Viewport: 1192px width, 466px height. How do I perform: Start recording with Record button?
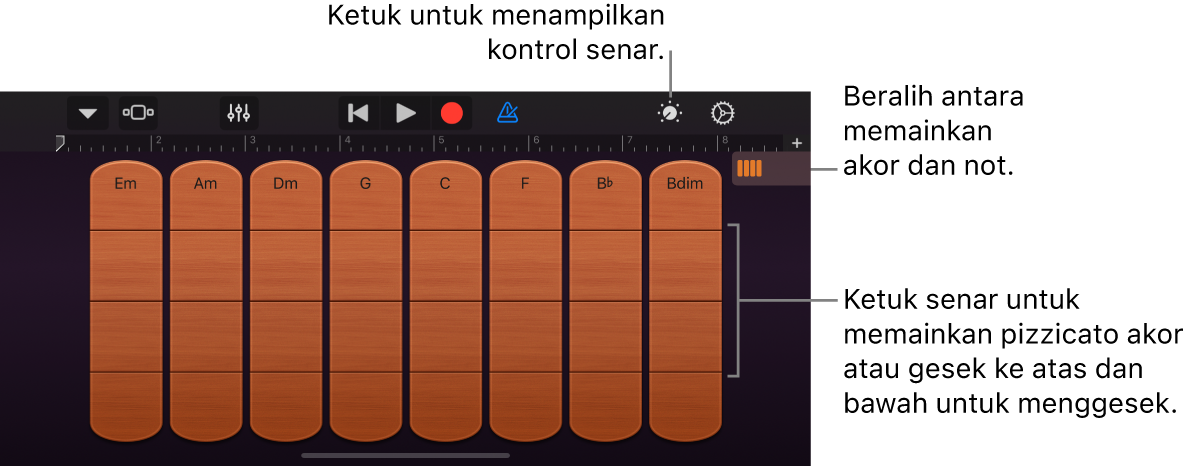coord(452,113)
